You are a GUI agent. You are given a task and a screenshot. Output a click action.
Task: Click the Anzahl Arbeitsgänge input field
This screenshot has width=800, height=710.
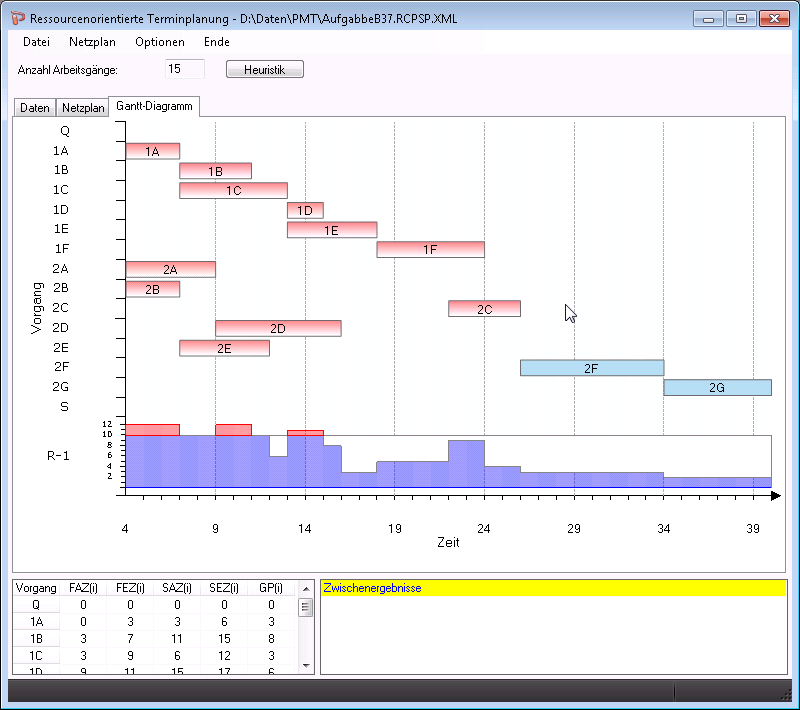(185, 69)
